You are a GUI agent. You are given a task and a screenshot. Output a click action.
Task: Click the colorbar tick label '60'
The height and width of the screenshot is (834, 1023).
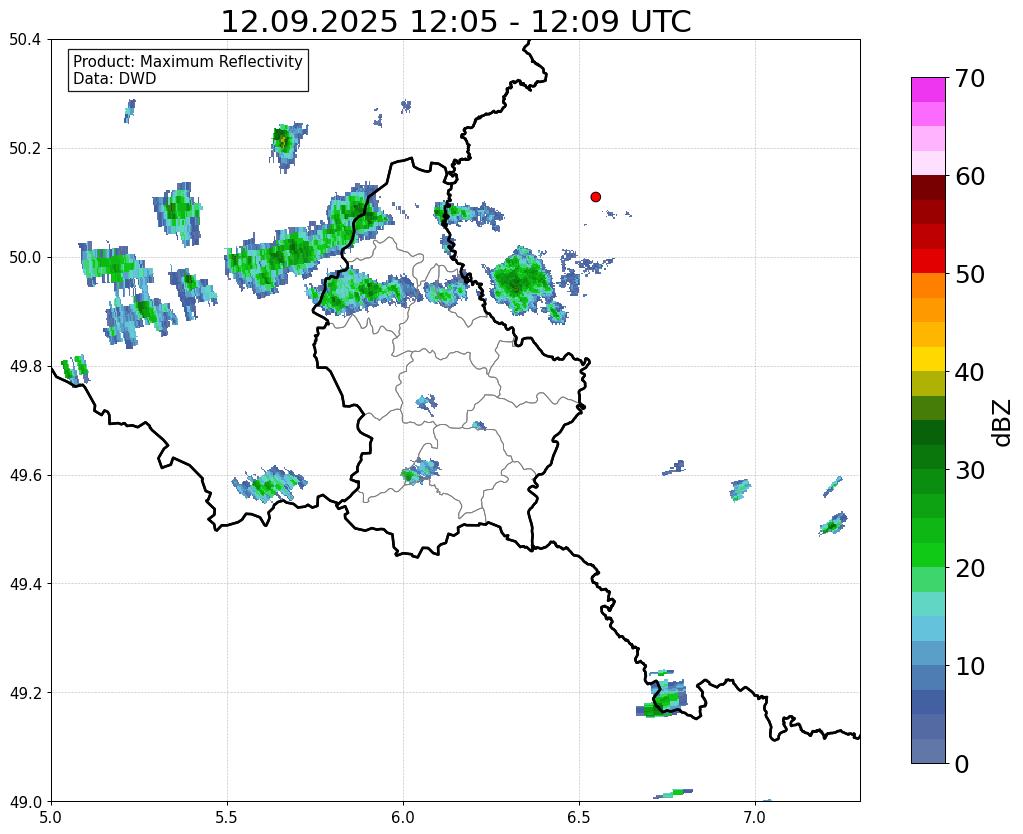coord(970,176)
